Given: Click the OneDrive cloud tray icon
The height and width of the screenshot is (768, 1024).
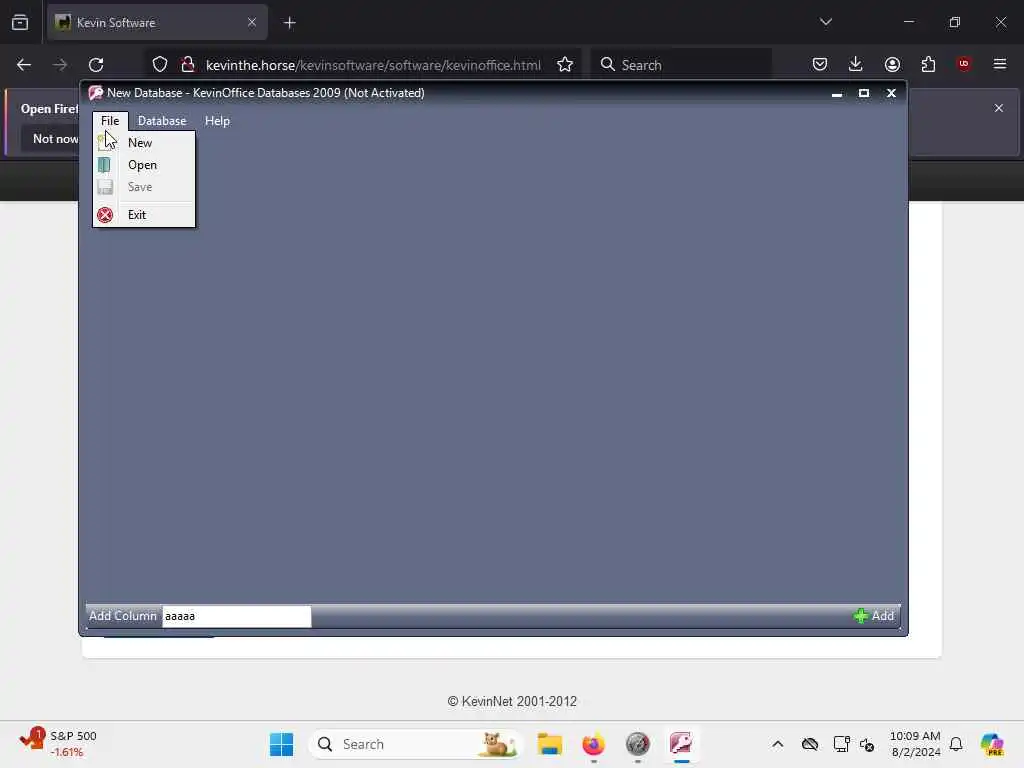Looking at the screenshot, I should click(810, 744).
